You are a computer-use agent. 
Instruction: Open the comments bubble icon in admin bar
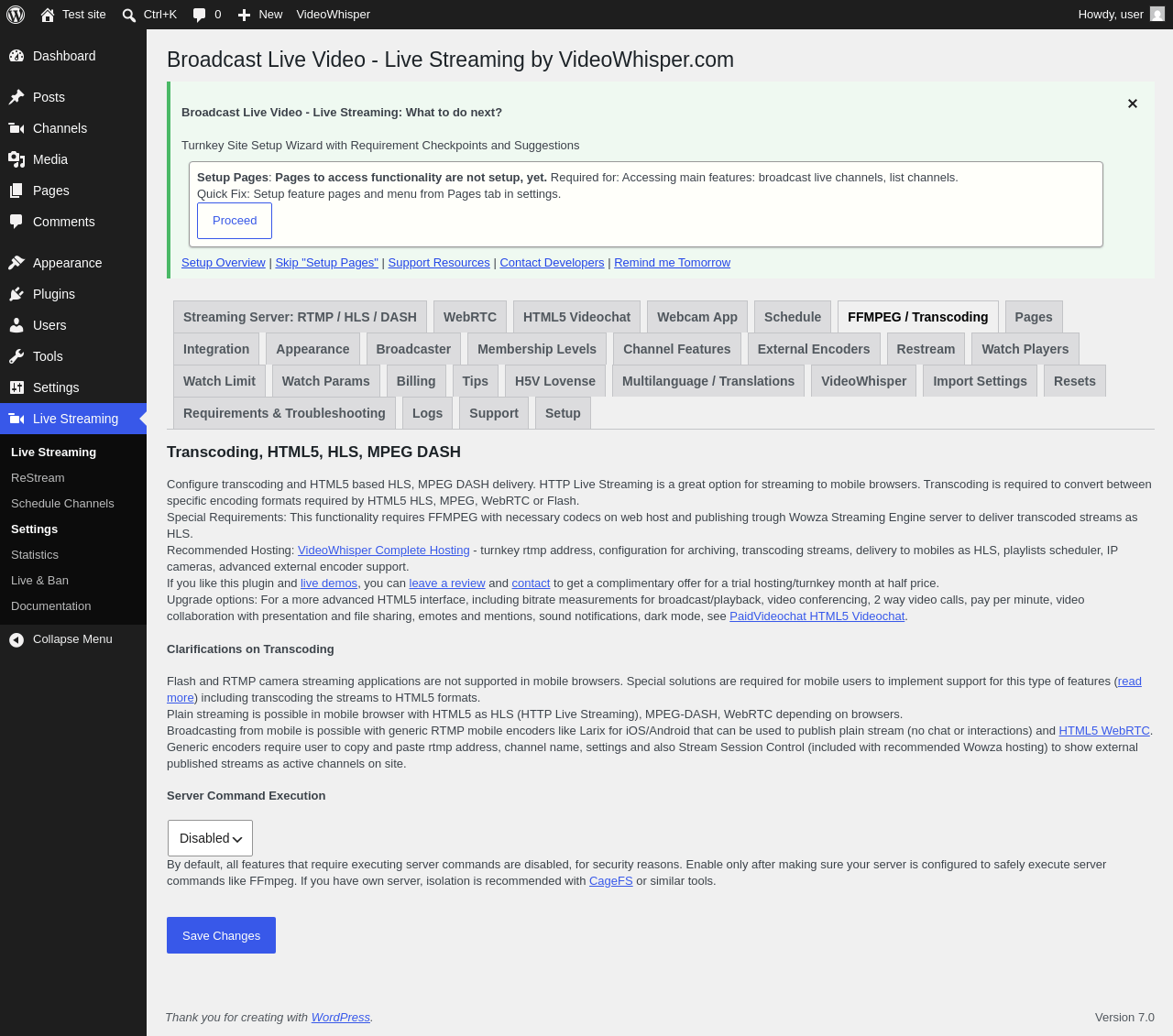[199, 15]
